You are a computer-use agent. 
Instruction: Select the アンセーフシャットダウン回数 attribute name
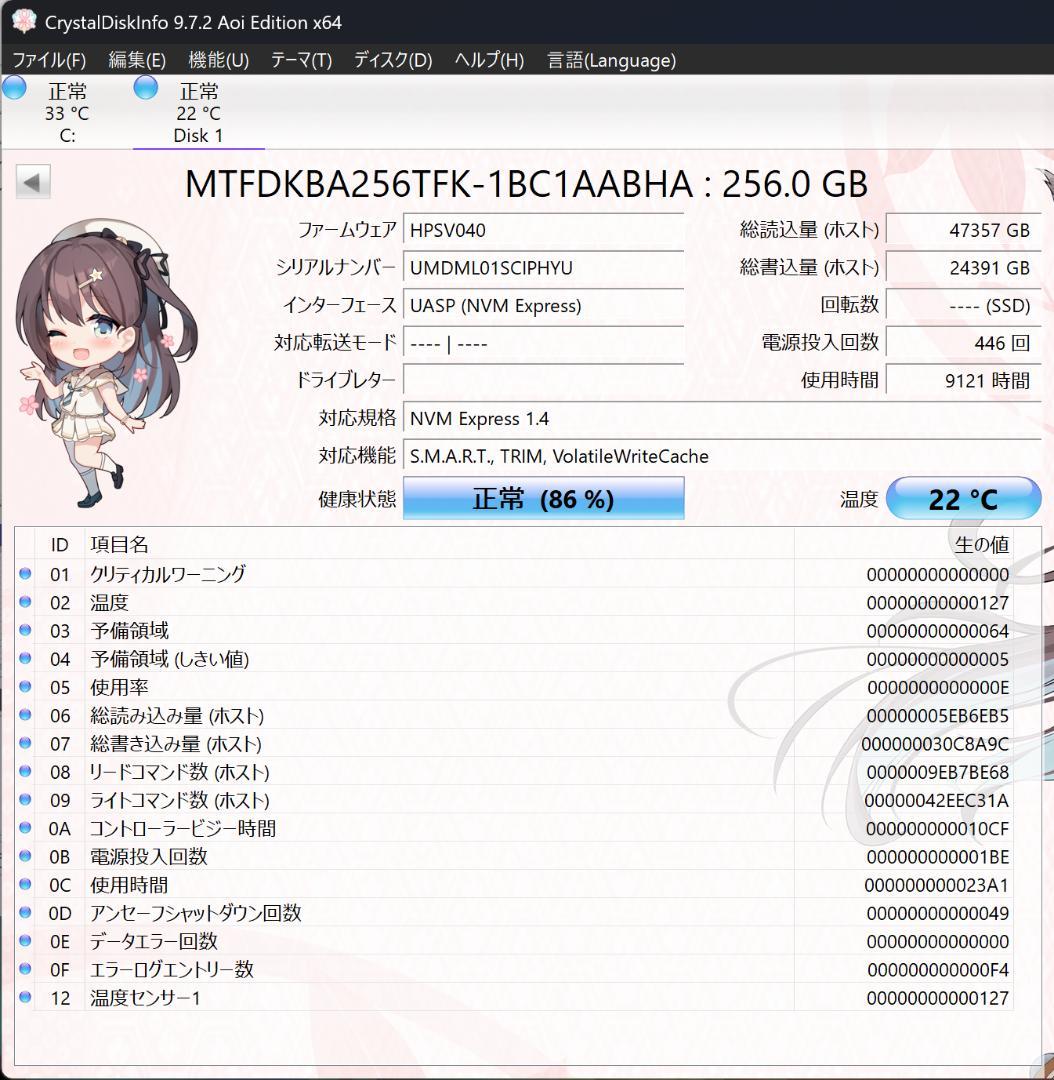click(x=196, y=913)
